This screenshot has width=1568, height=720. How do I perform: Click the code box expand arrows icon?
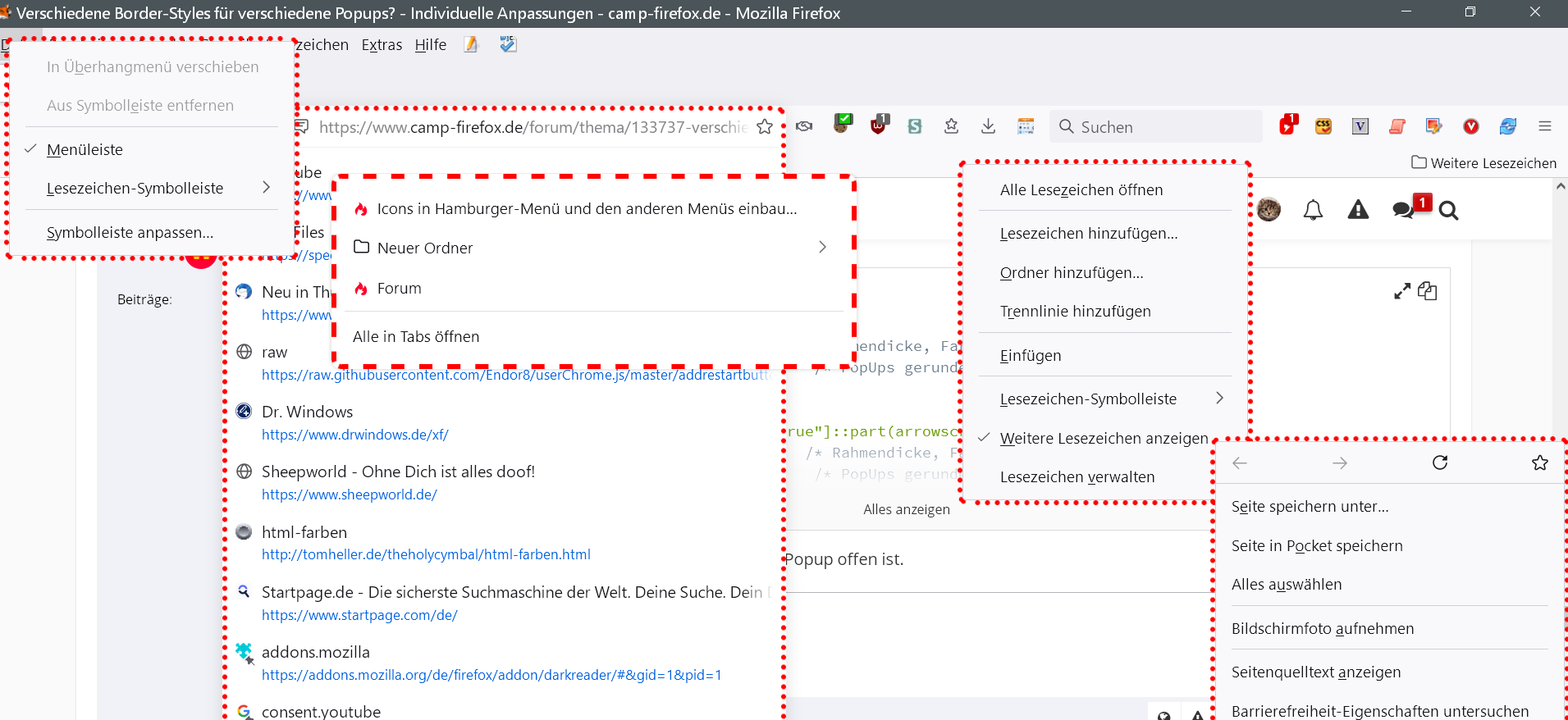1402,291
